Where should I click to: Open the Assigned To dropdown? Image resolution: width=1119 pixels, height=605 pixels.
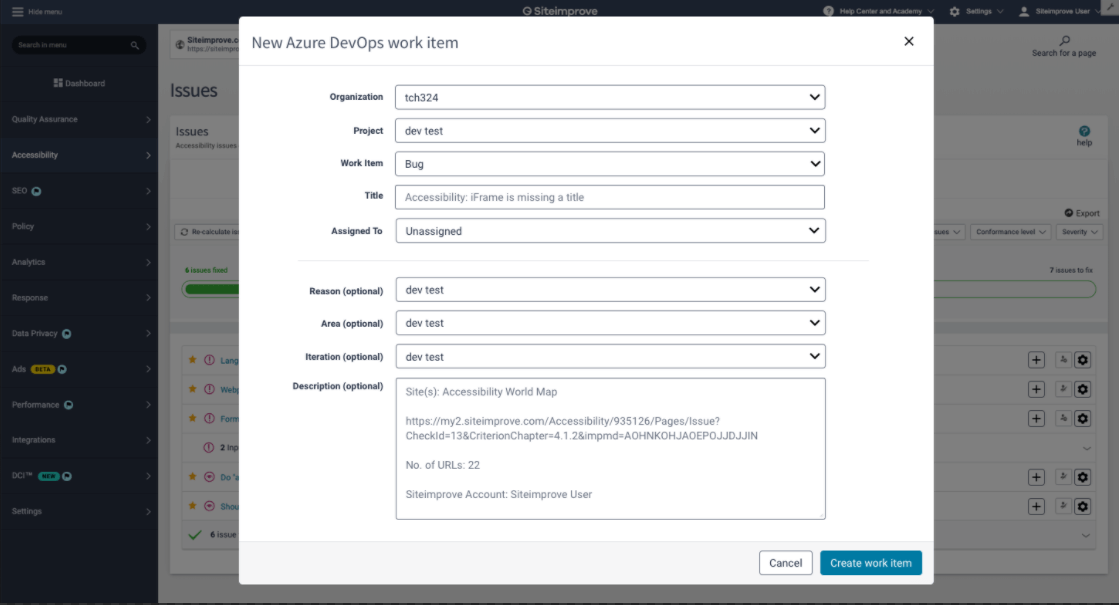[x=610, y=231]
